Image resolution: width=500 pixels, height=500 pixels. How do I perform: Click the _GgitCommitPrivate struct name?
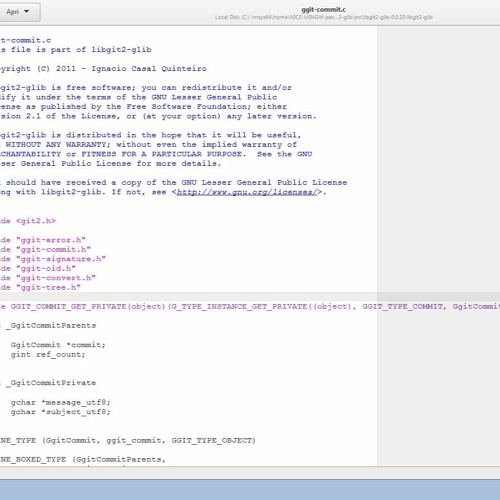click(51, 383)
